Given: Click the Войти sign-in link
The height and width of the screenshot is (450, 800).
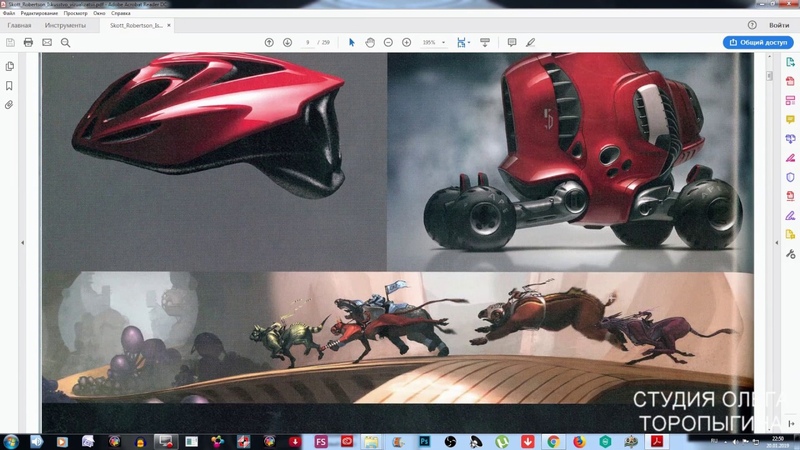Looking at the screenshot, I should [779, 25].
